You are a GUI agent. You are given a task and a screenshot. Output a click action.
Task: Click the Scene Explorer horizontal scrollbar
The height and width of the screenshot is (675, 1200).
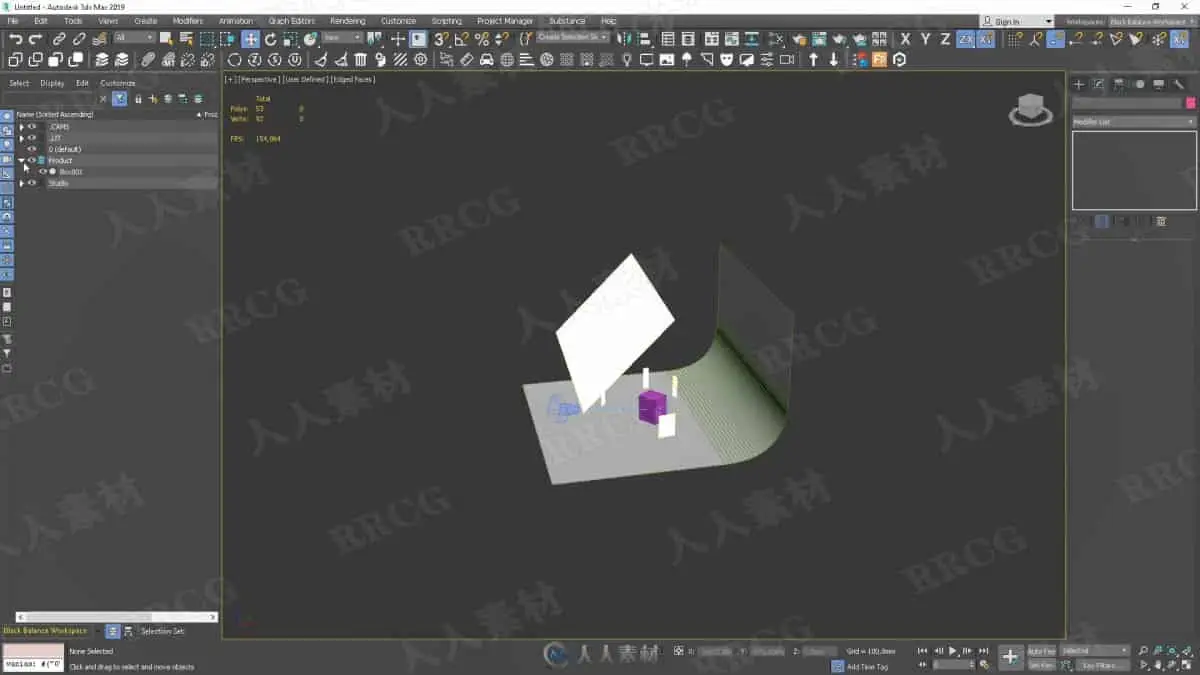coord(115,617)
